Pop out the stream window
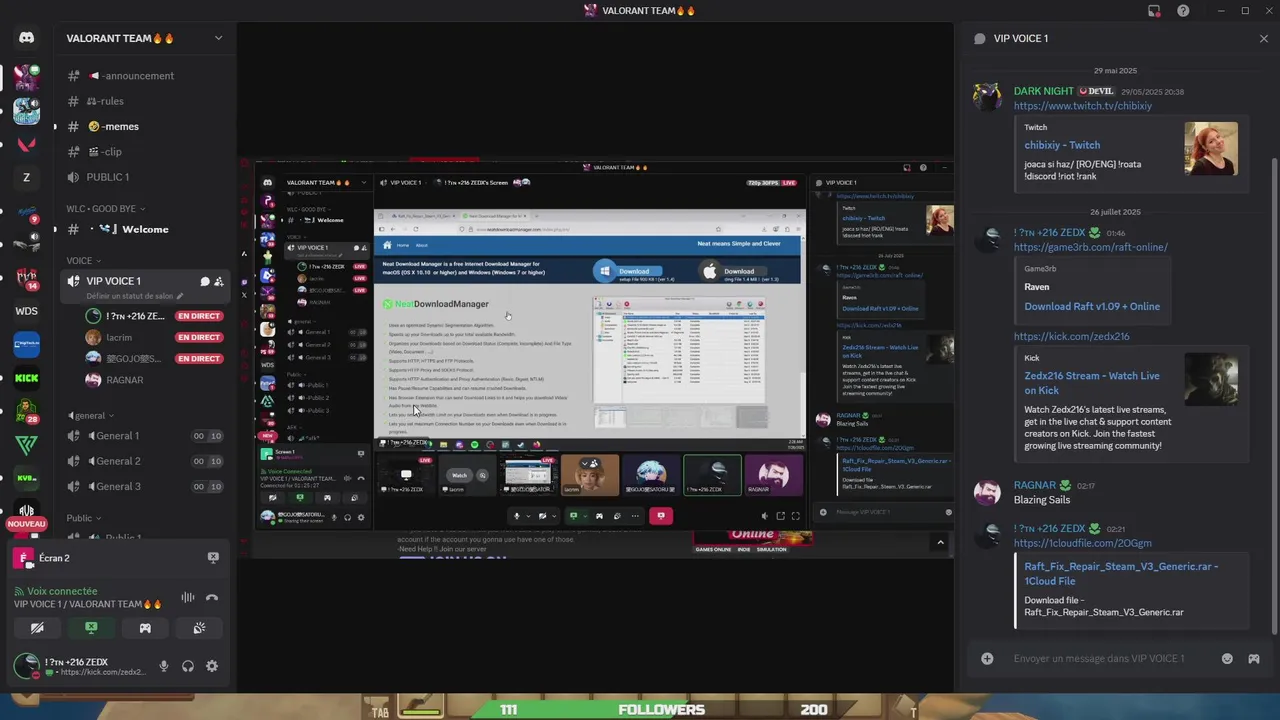The image size is (1280, 720). [780, 516]
